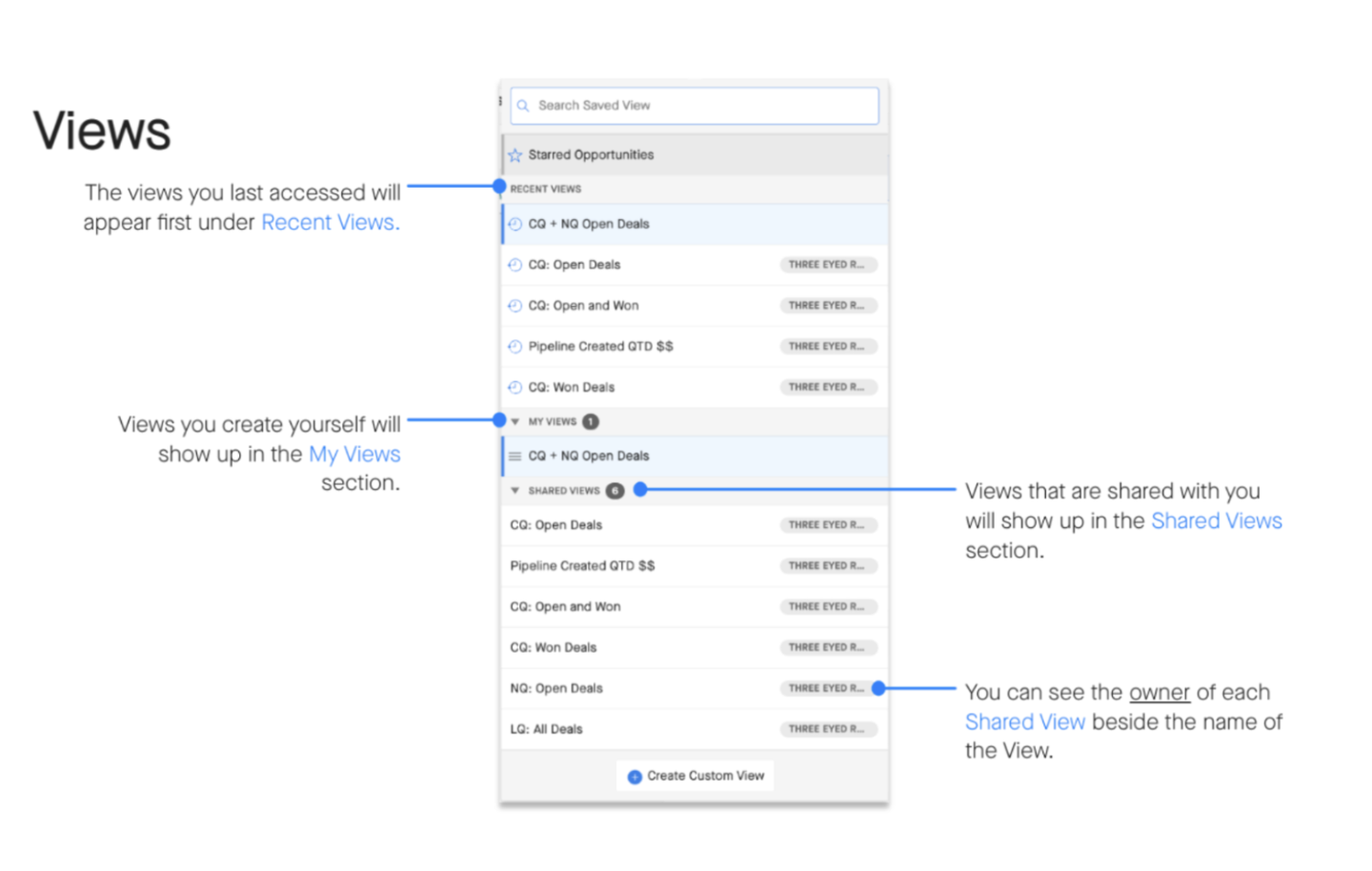Click clock icon beside recent CQ: Open and Won
Screen dimensions: 1372x871
click(x=514, y=306)
